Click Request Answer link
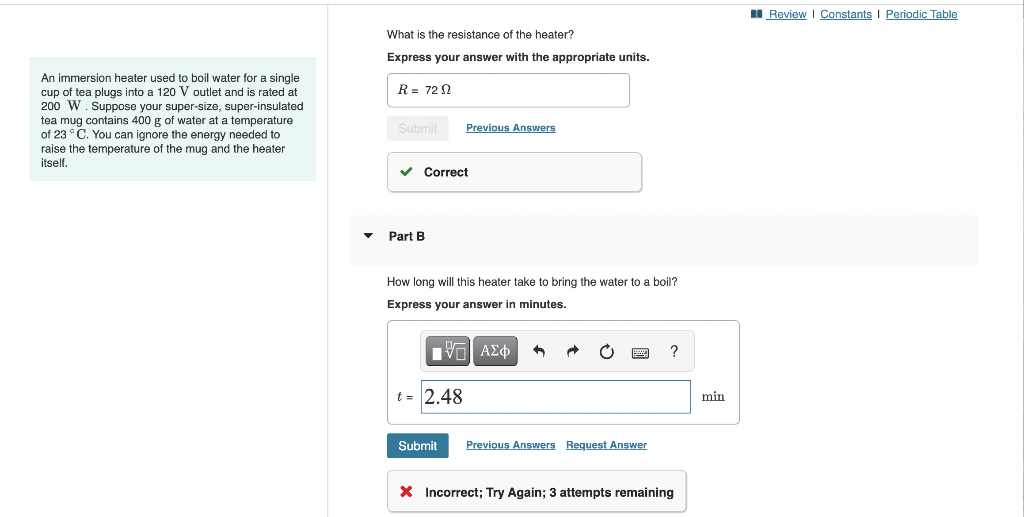 [606, 445]
